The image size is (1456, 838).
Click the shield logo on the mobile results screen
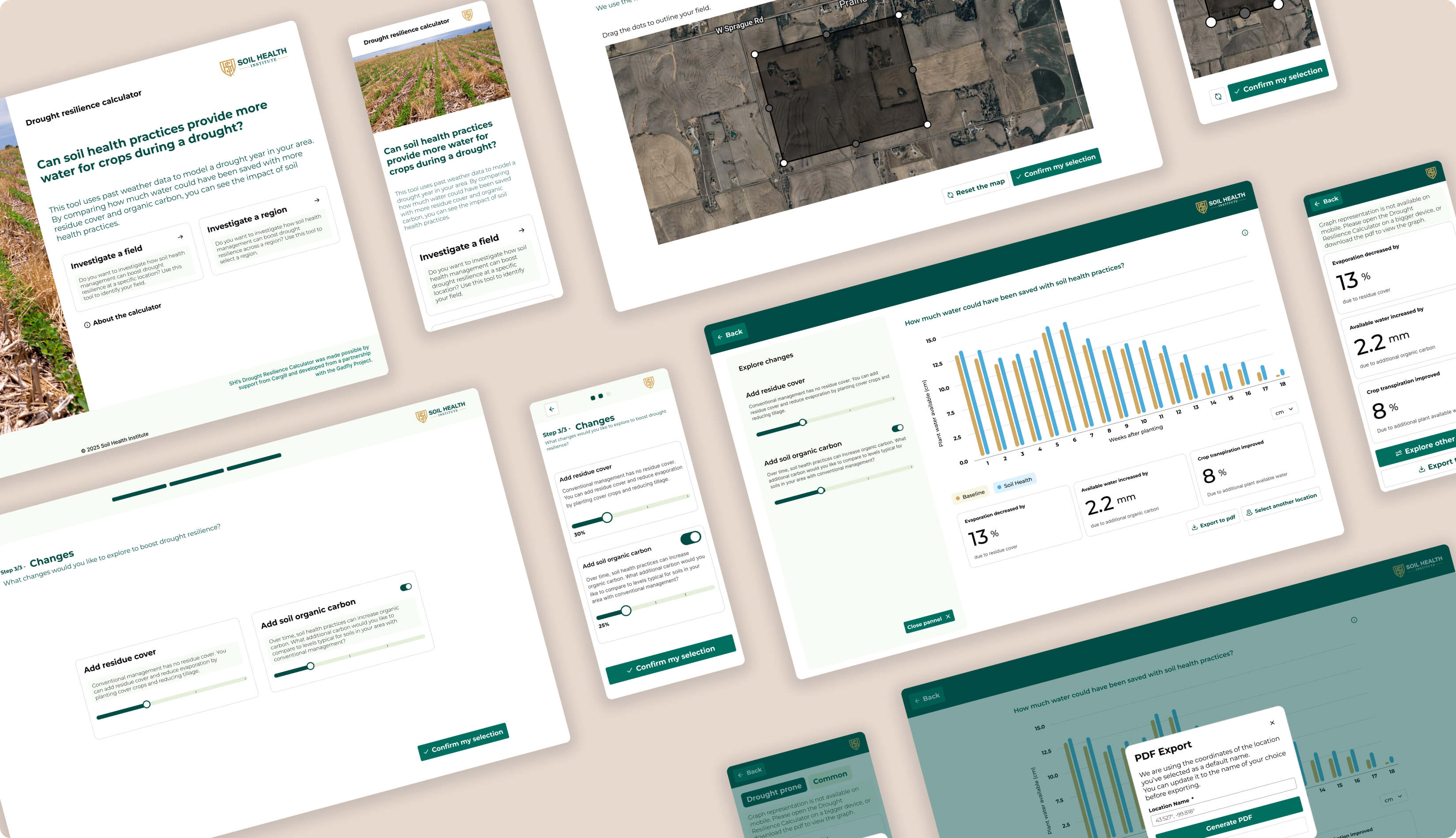pyautogui.click(x=1431, y=172)
